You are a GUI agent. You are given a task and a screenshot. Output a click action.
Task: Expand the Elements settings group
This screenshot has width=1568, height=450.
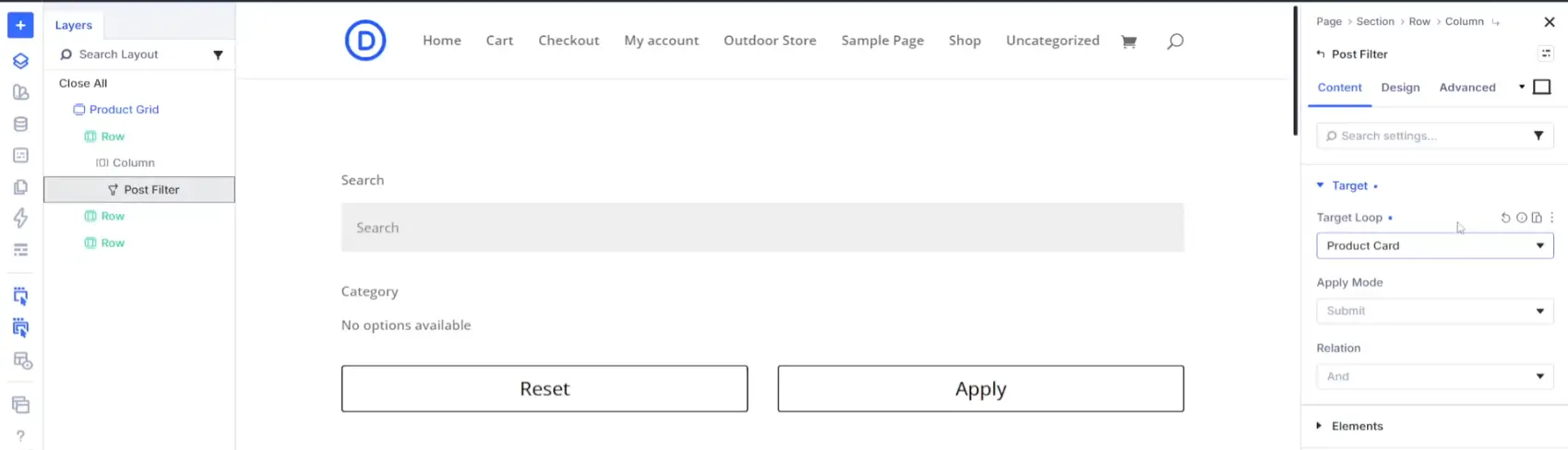[1349, 426]
